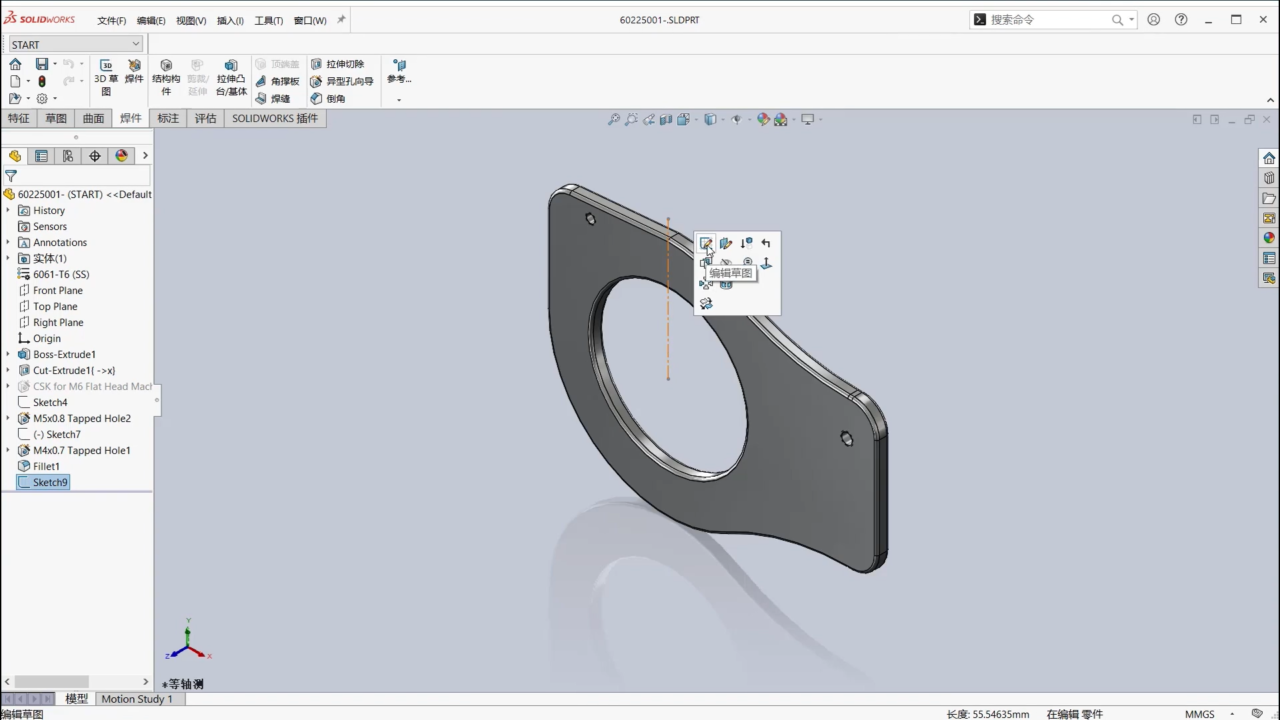The image size is (1280, 720).
Task: Open the 插入(I) Insert menu
Action: coord(230,20)
